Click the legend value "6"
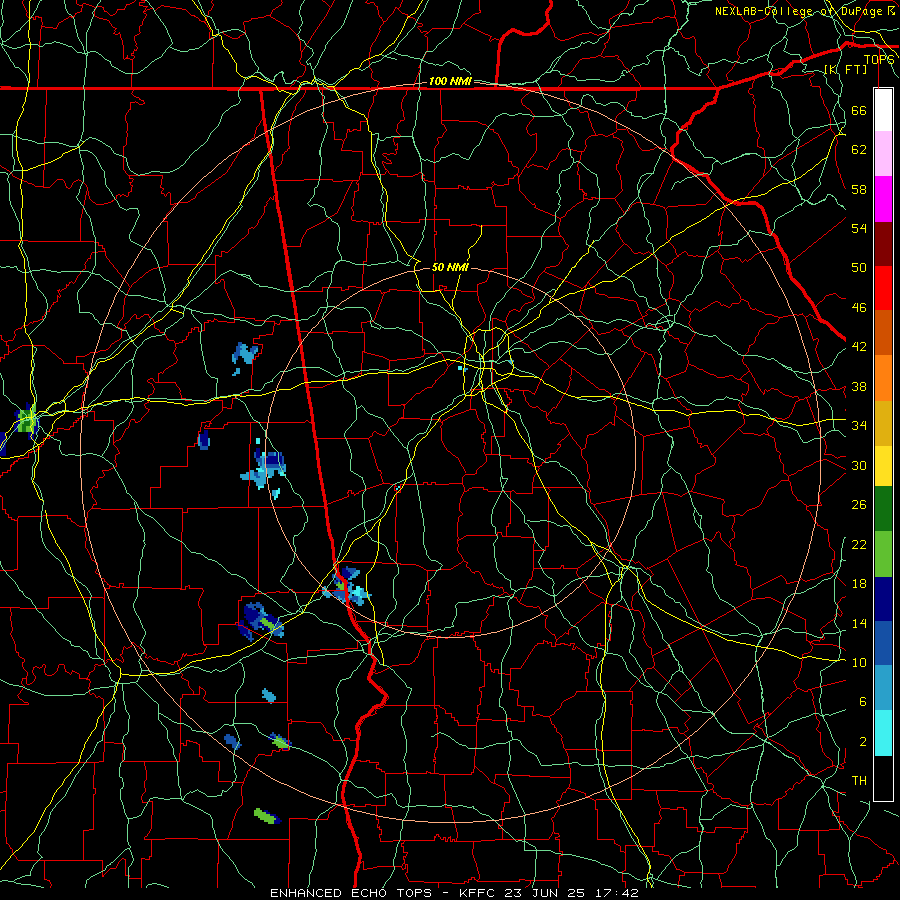The width and height of the screenshot is (900, 900). click(x=863, y=702)
